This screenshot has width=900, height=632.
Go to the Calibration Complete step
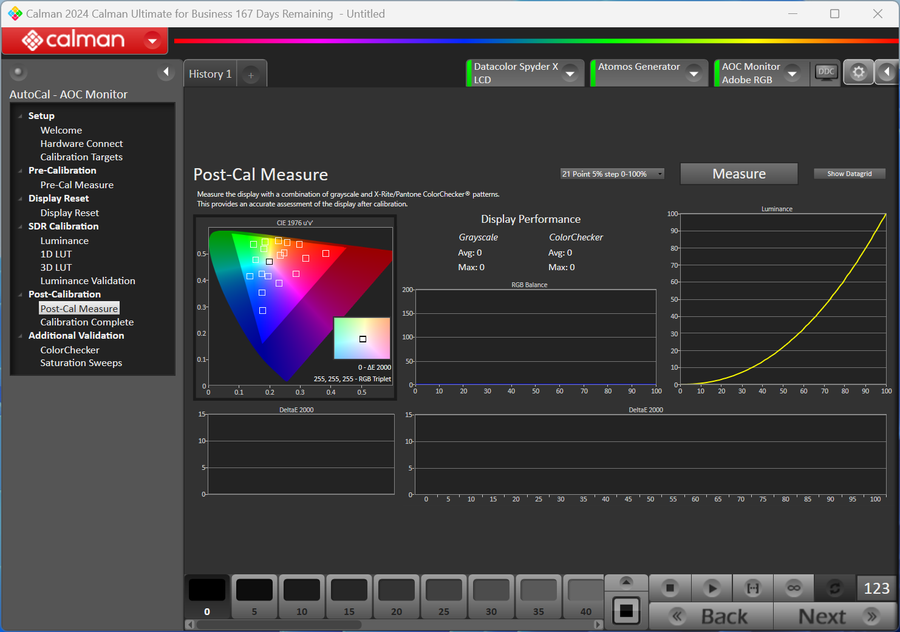[87, 322]
